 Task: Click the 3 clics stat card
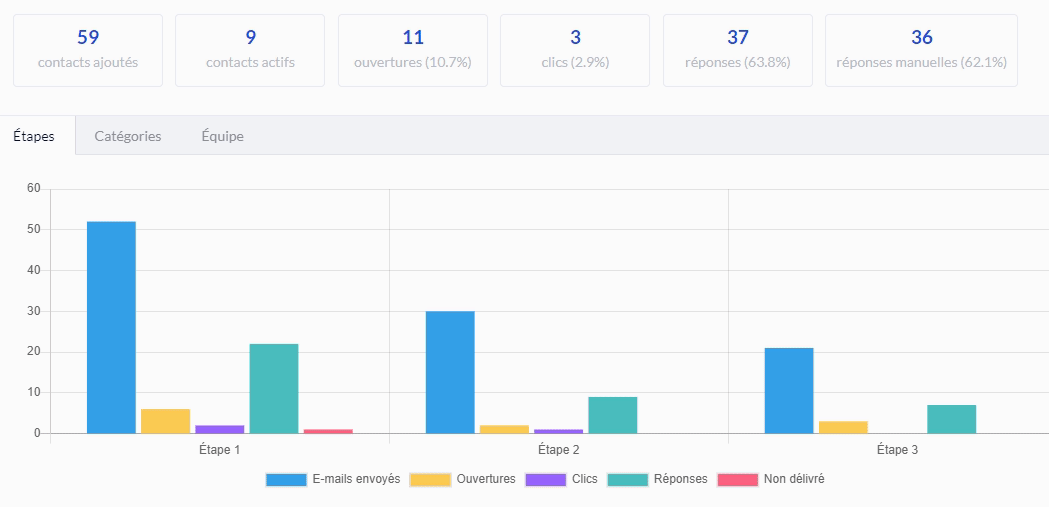(x=575, y=50)
